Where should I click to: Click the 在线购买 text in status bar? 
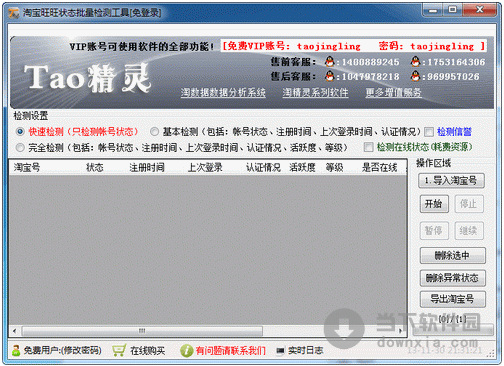(x=148, y=350)
